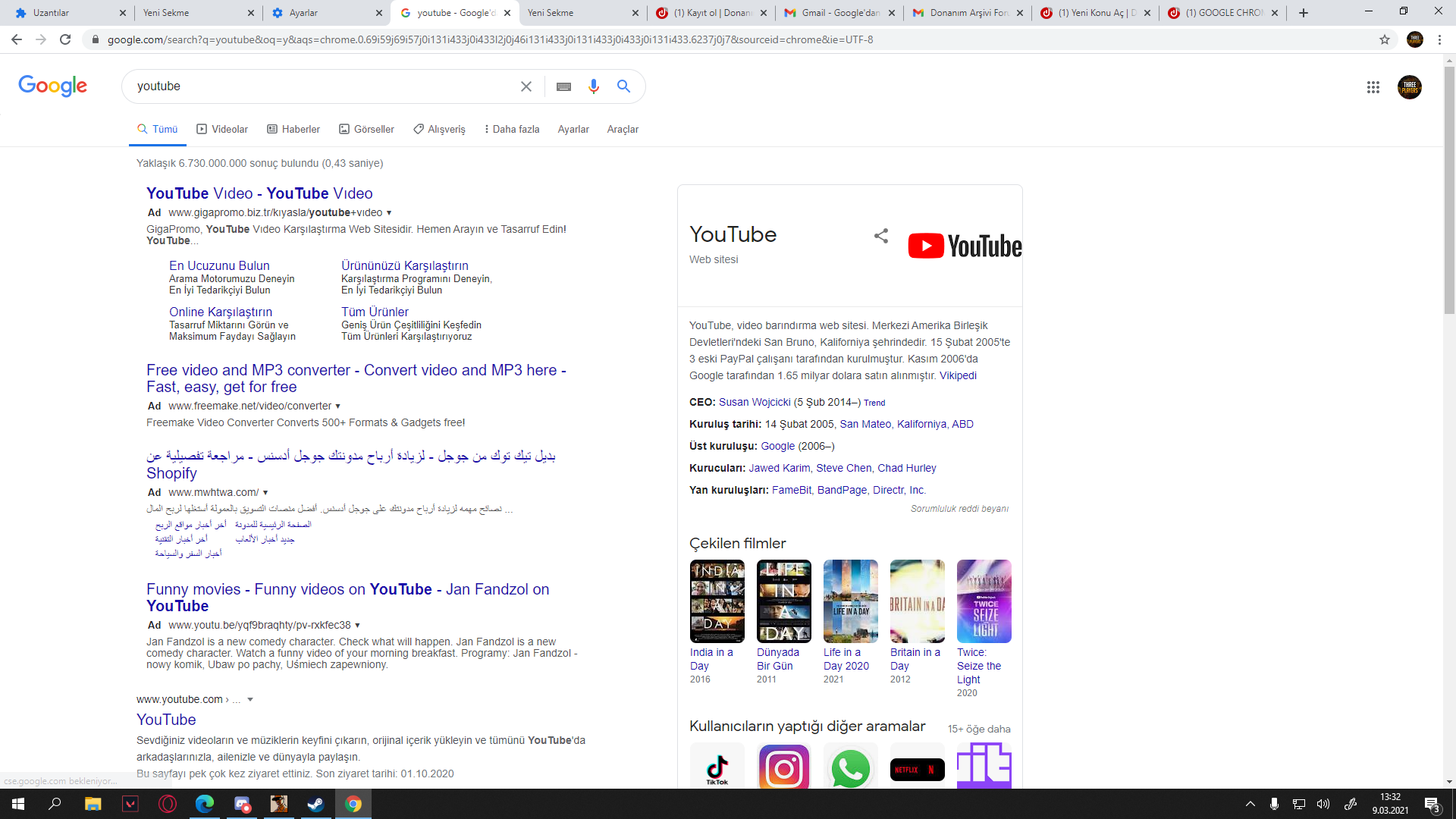Open Steam from the taskbar
The height and width of the screenshot is (819, 1456).
tap(315, 804)
